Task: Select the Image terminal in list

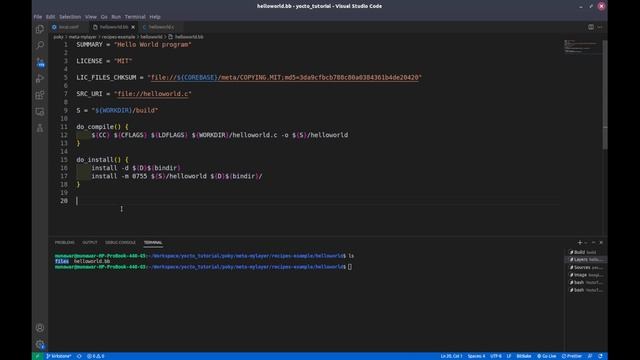Action: tap(585, 275)
